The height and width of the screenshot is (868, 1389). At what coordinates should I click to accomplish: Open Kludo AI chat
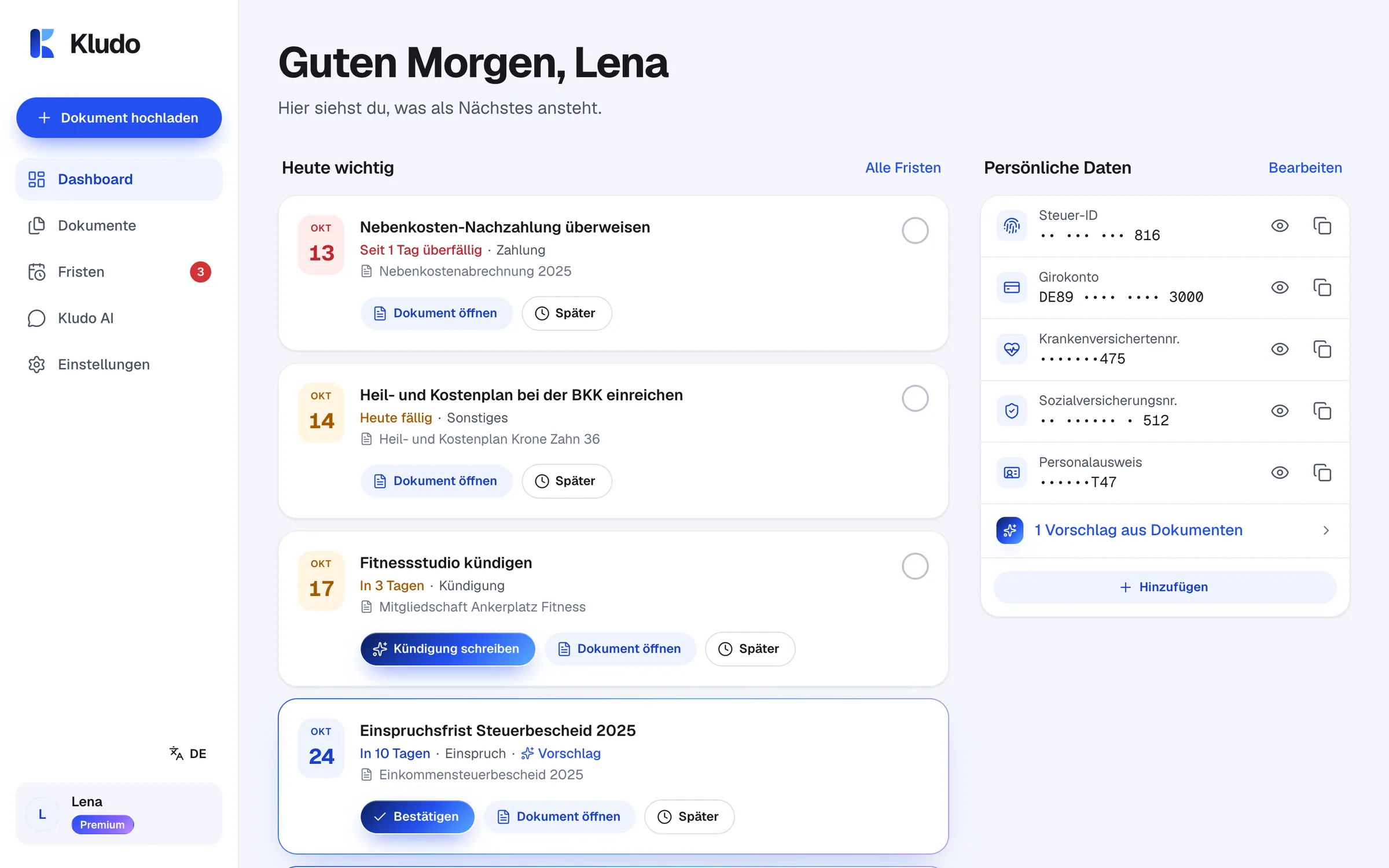[119, 318]
